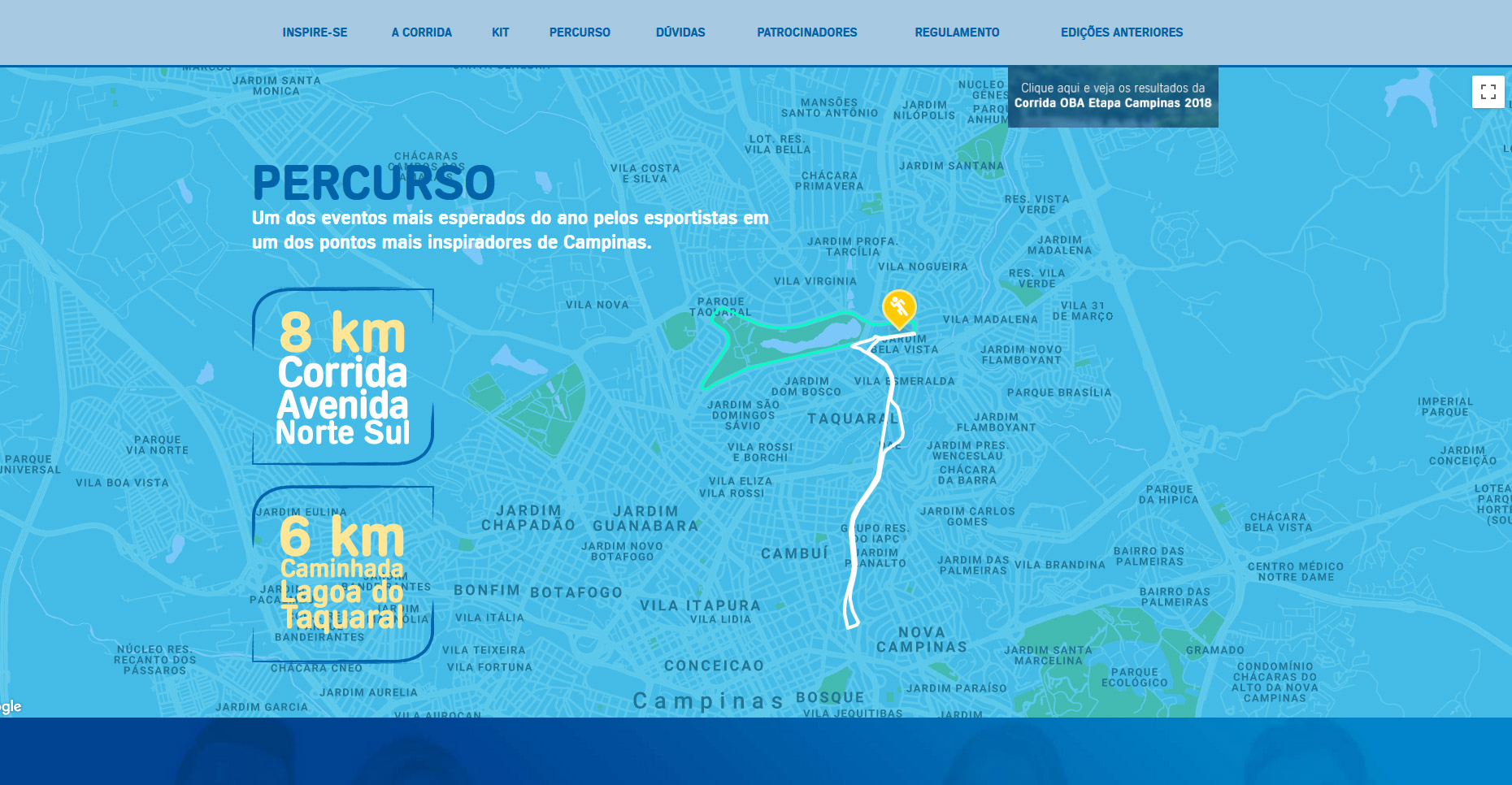Image resolution: width=1512 pixels, height=785 pixels.
Task: Click PARQUE ECOLÓGICO label on map
Action: [x=1135, y=678]
